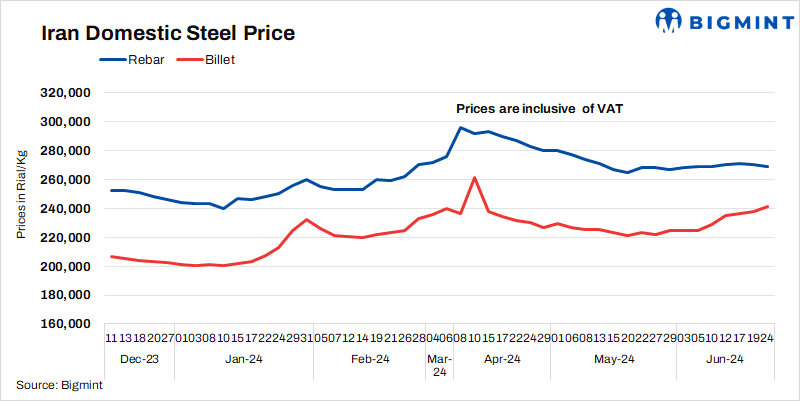Click the 'Prices in Rial/Kg' axis title
Image resolution: width=800 pixels, height=401 pixels.
[x=21, y=194]
